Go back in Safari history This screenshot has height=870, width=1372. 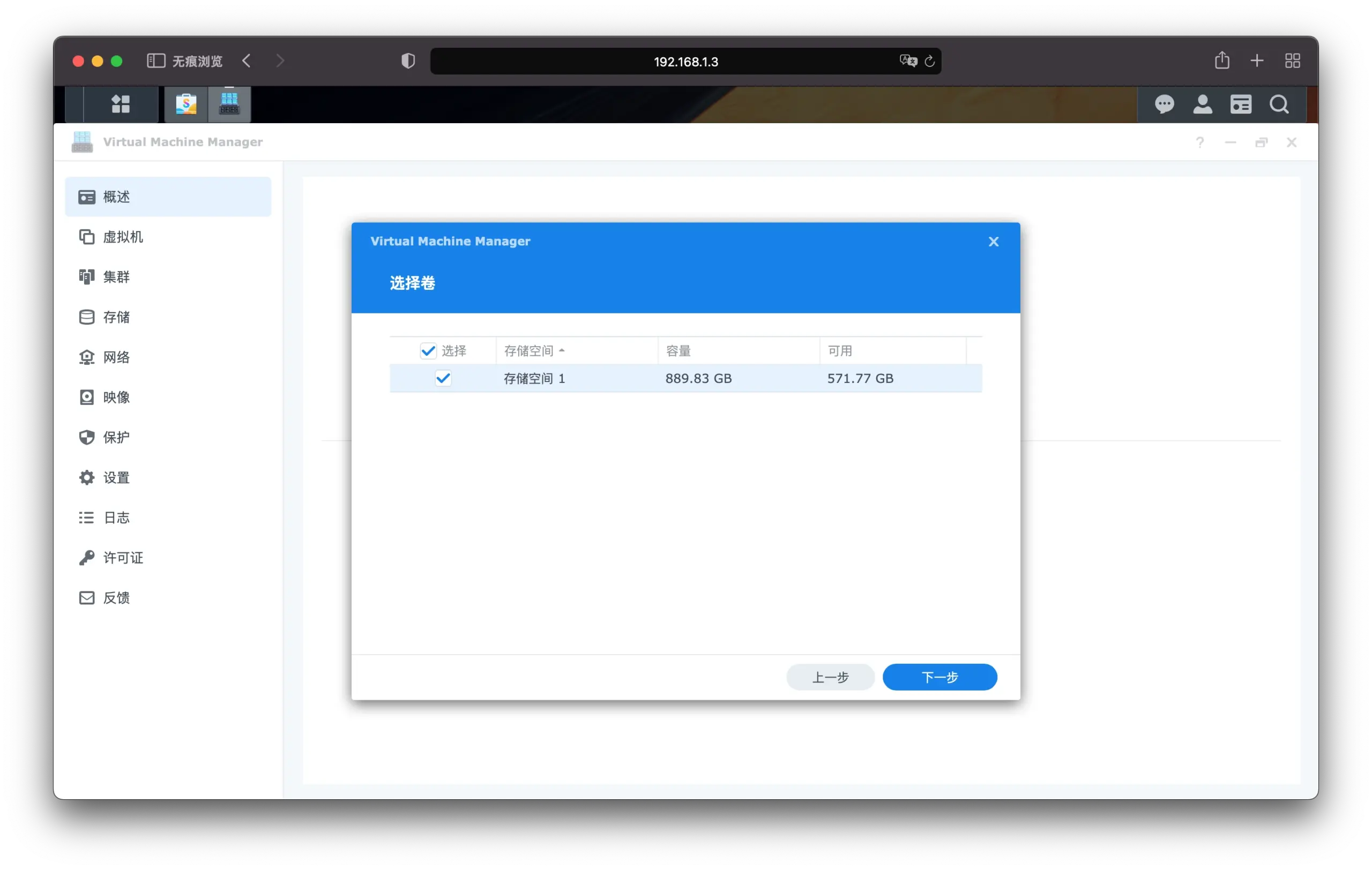[246, 61]
